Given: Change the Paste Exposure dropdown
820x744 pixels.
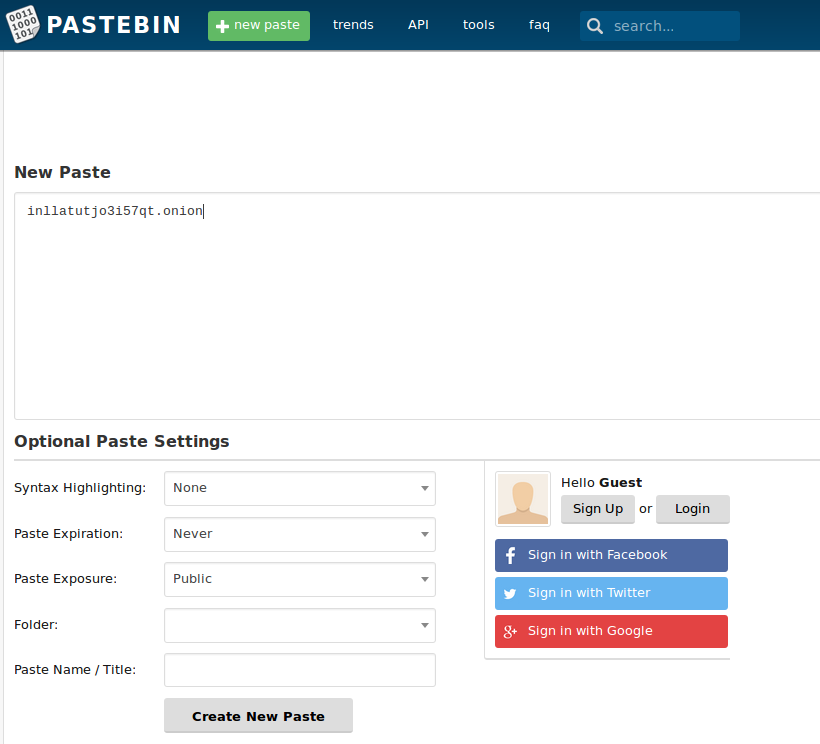Looking at the screenshot, I should [x=299, y=579].
